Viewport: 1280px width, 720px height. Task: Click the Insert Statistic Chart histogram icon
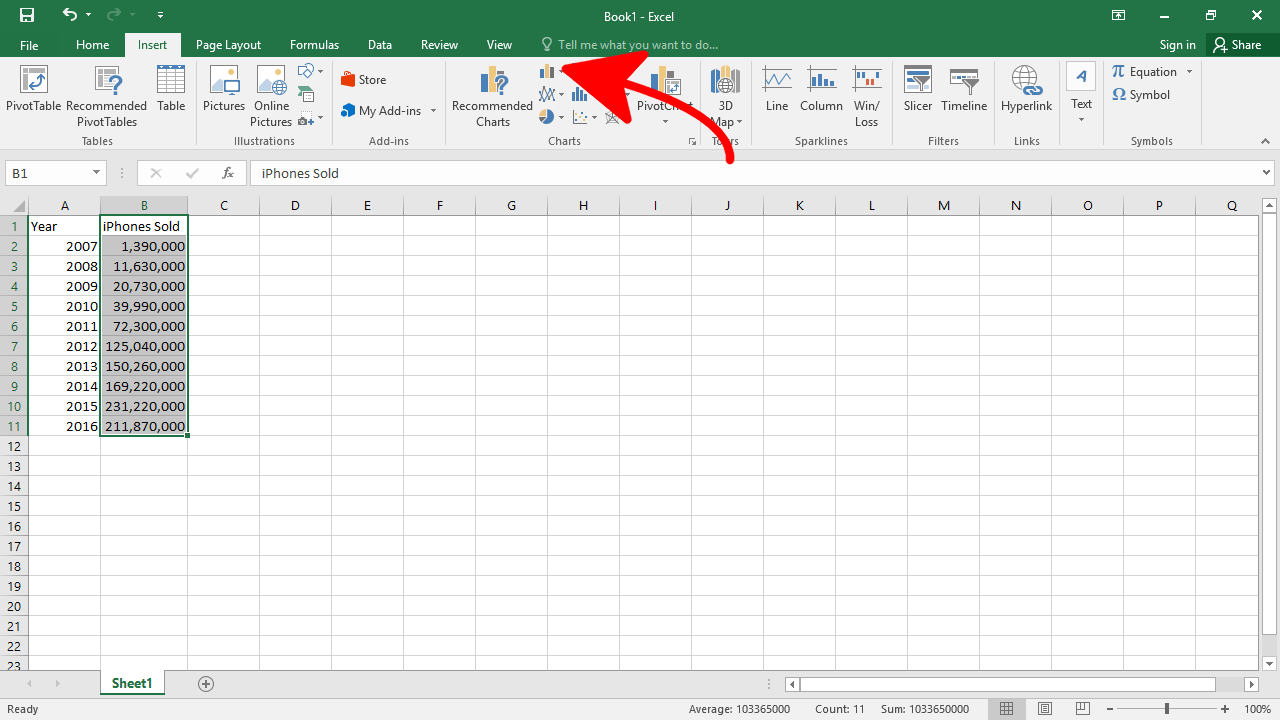click(580, 95)
